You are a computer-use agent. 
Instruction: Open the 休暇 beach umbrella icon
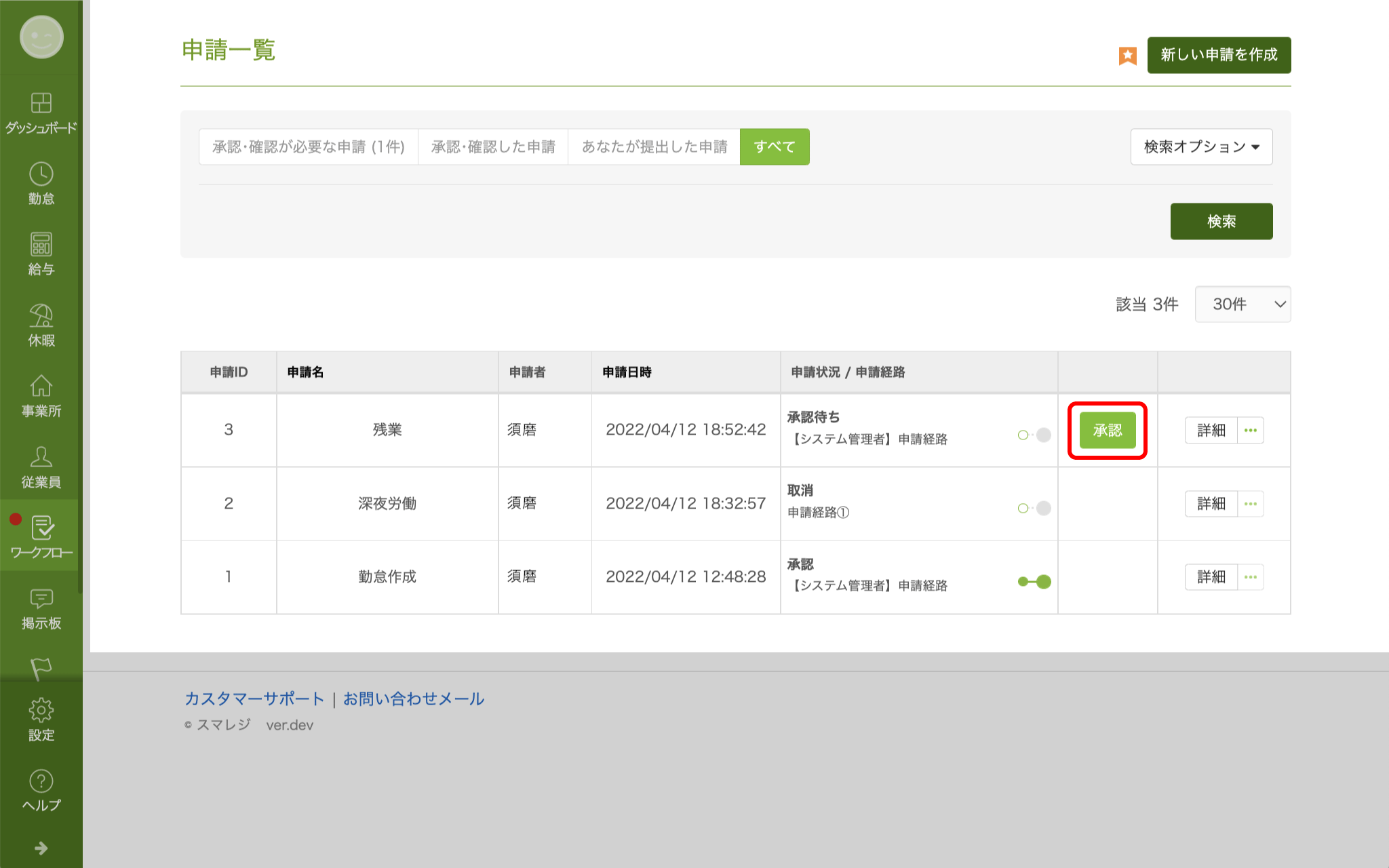pos(41,316)
